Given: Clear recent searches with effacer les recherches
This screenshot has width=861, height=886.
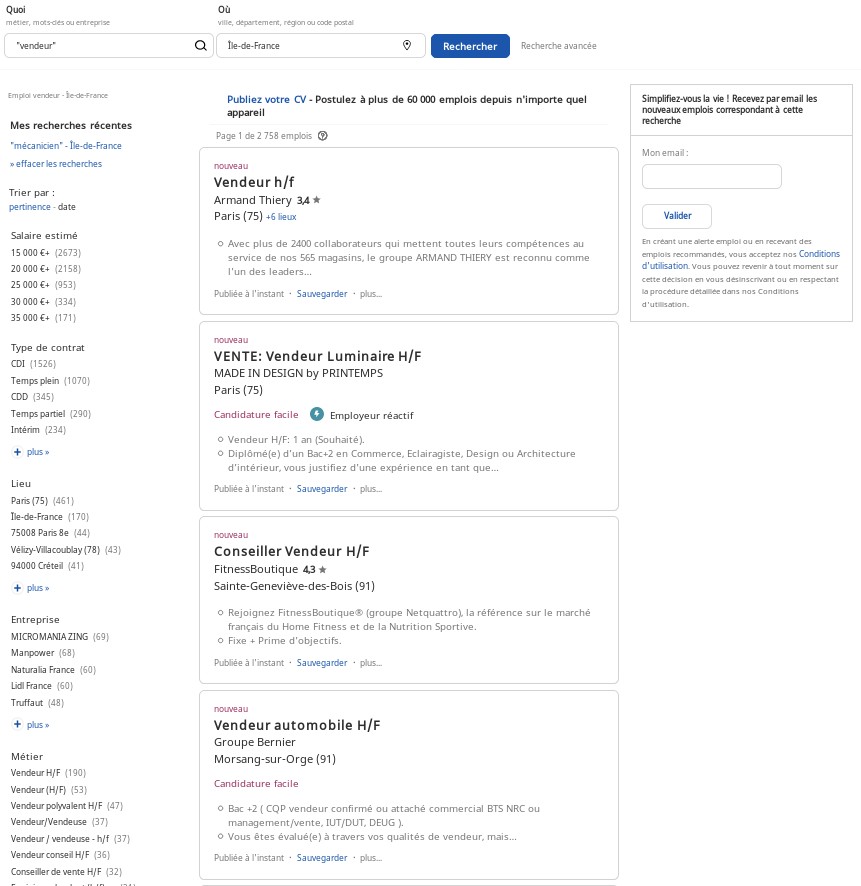Looking at the screenshot, I should coord(56,164).
